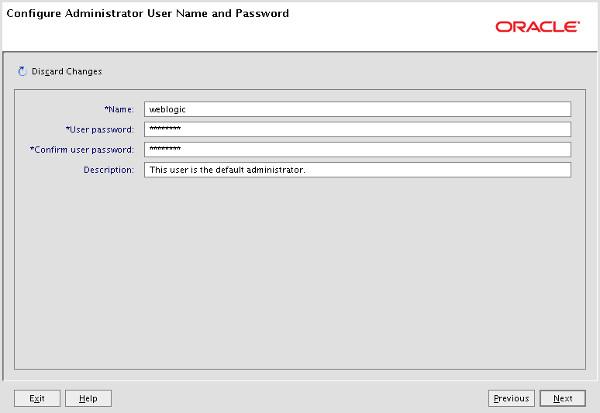
Task: Exit the configuration wizard
Action: 37,398
